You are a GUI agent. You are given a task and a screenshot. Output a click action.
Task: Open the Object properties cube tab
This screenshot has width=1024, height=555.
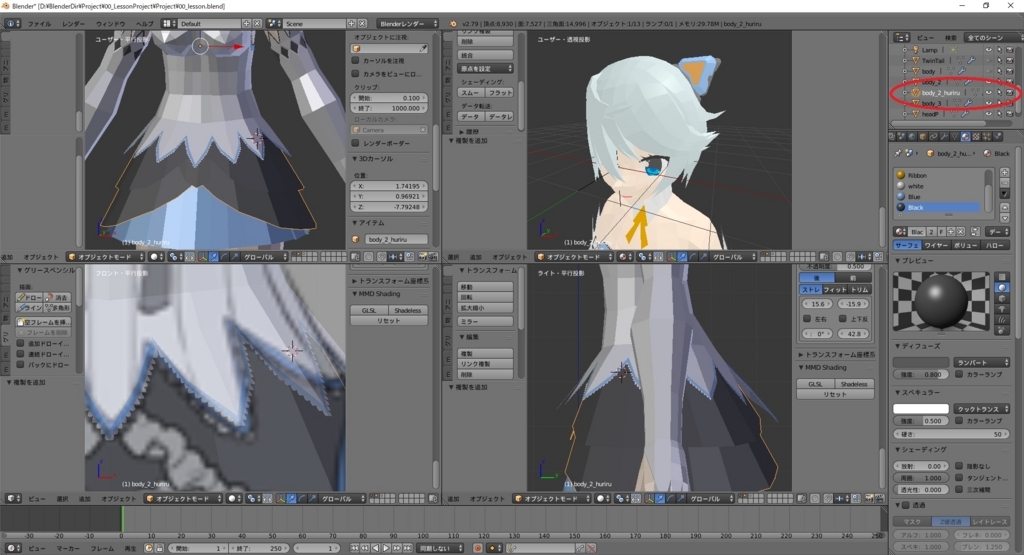(923, 136)
